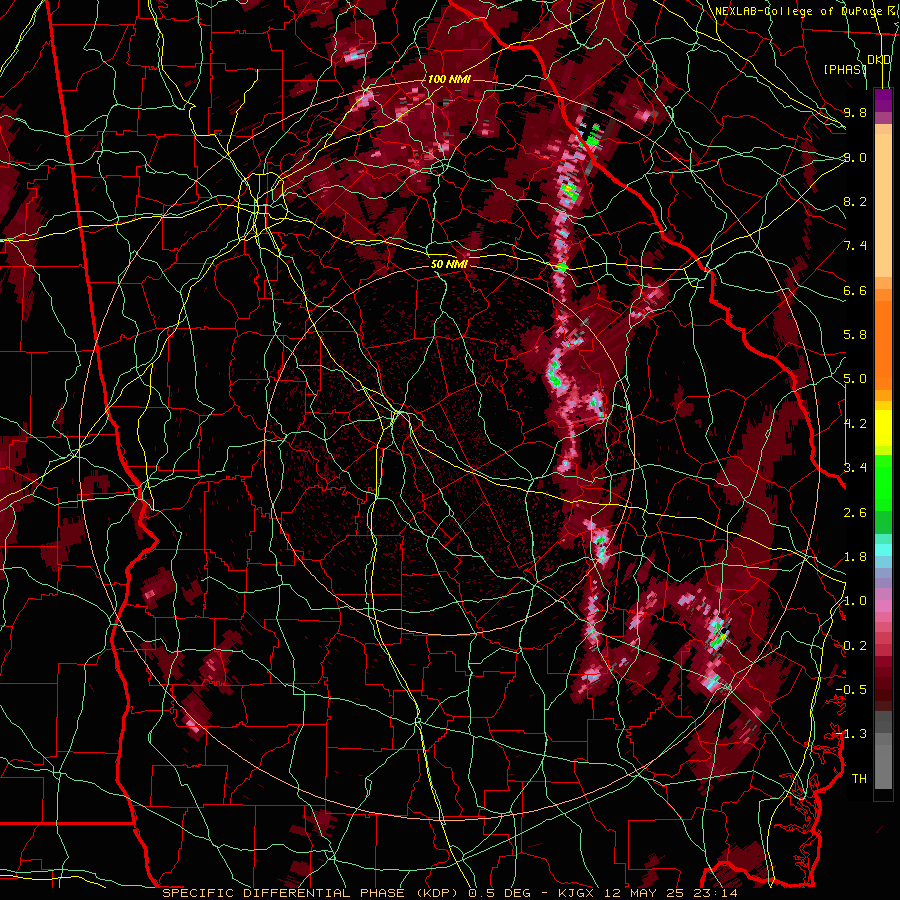Pick the cyan segment of the color bar
The image size is (900, 900).
(x=883, y=550)
